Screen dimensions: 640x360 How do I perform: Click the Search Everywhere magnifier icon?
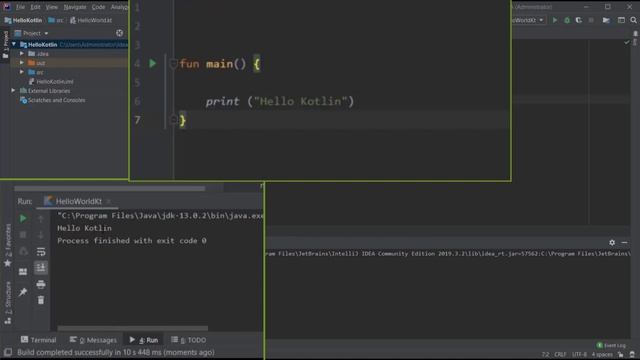pos(633,20)
